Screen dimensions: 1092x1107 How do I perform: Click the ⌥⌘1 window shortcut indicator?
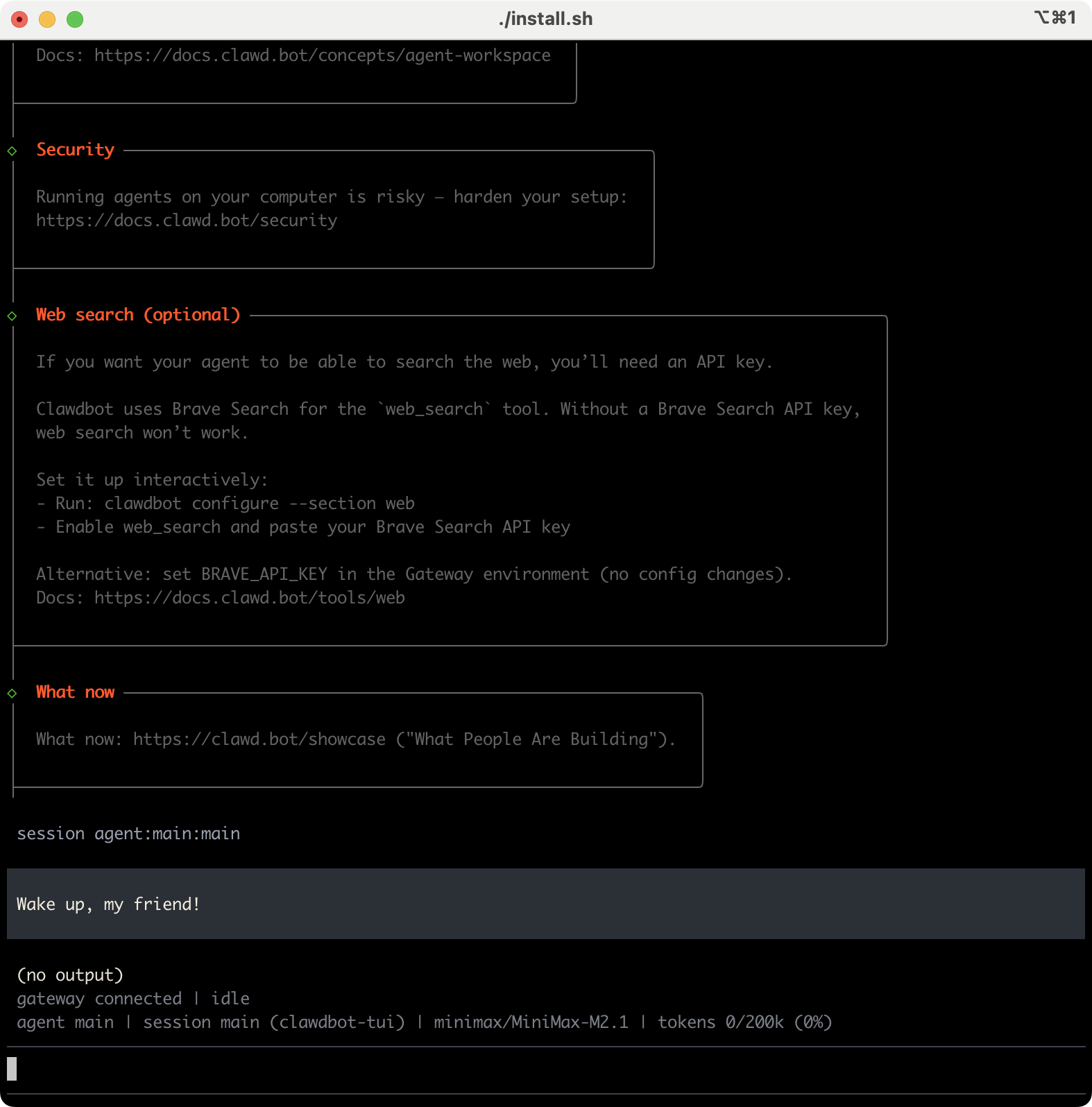pos(1055,18)
